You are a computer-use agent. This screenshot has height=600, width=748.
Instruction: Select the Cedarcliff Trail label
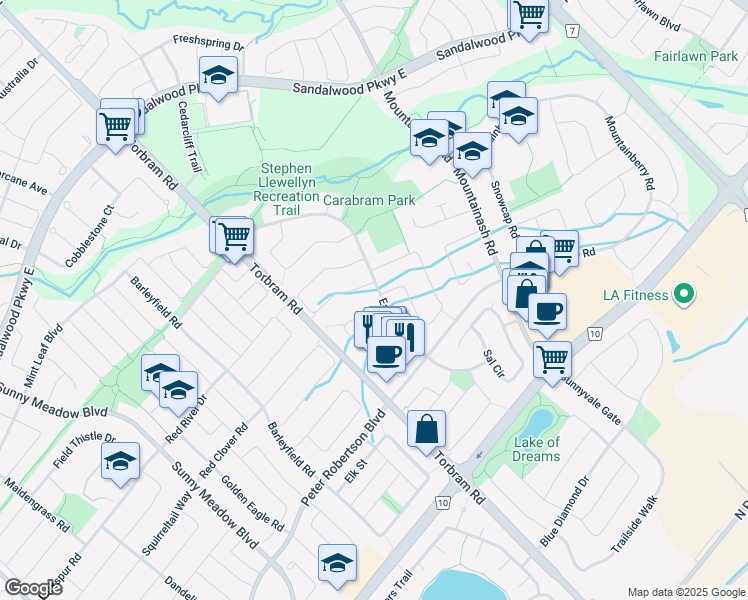pyautogui.click(x=190, y=136)
